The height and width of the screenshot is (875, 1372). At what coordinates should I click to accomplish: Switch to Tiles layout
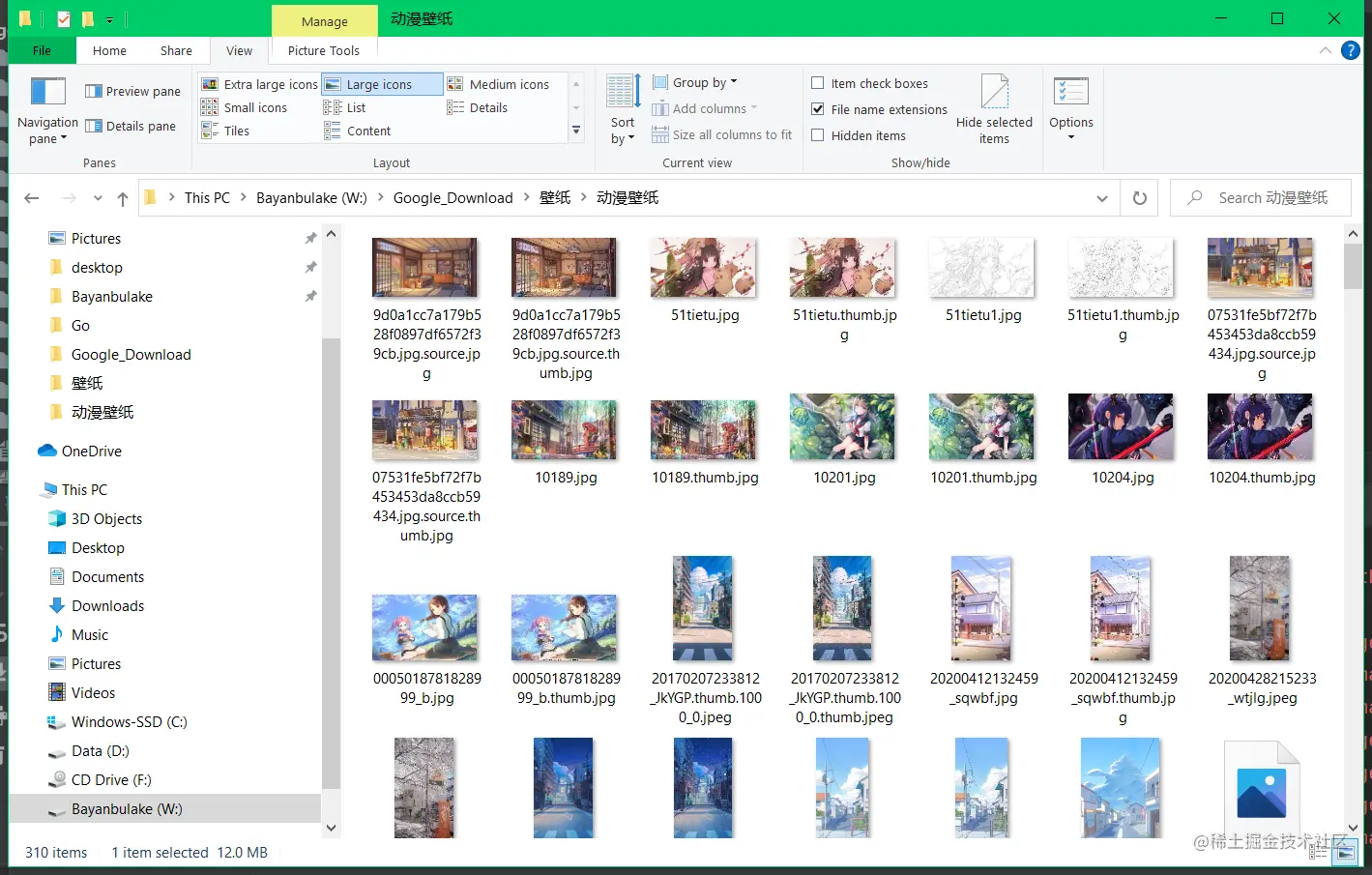pos(225,131)
